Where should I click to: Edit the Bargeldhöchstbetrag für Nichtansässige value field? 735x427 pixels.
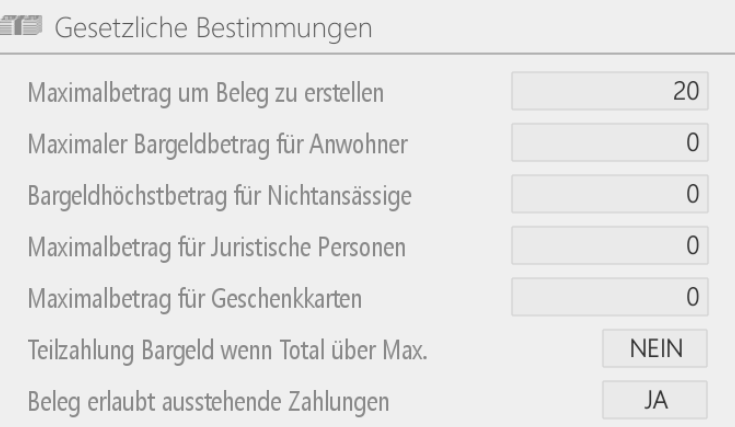point(609,194)
